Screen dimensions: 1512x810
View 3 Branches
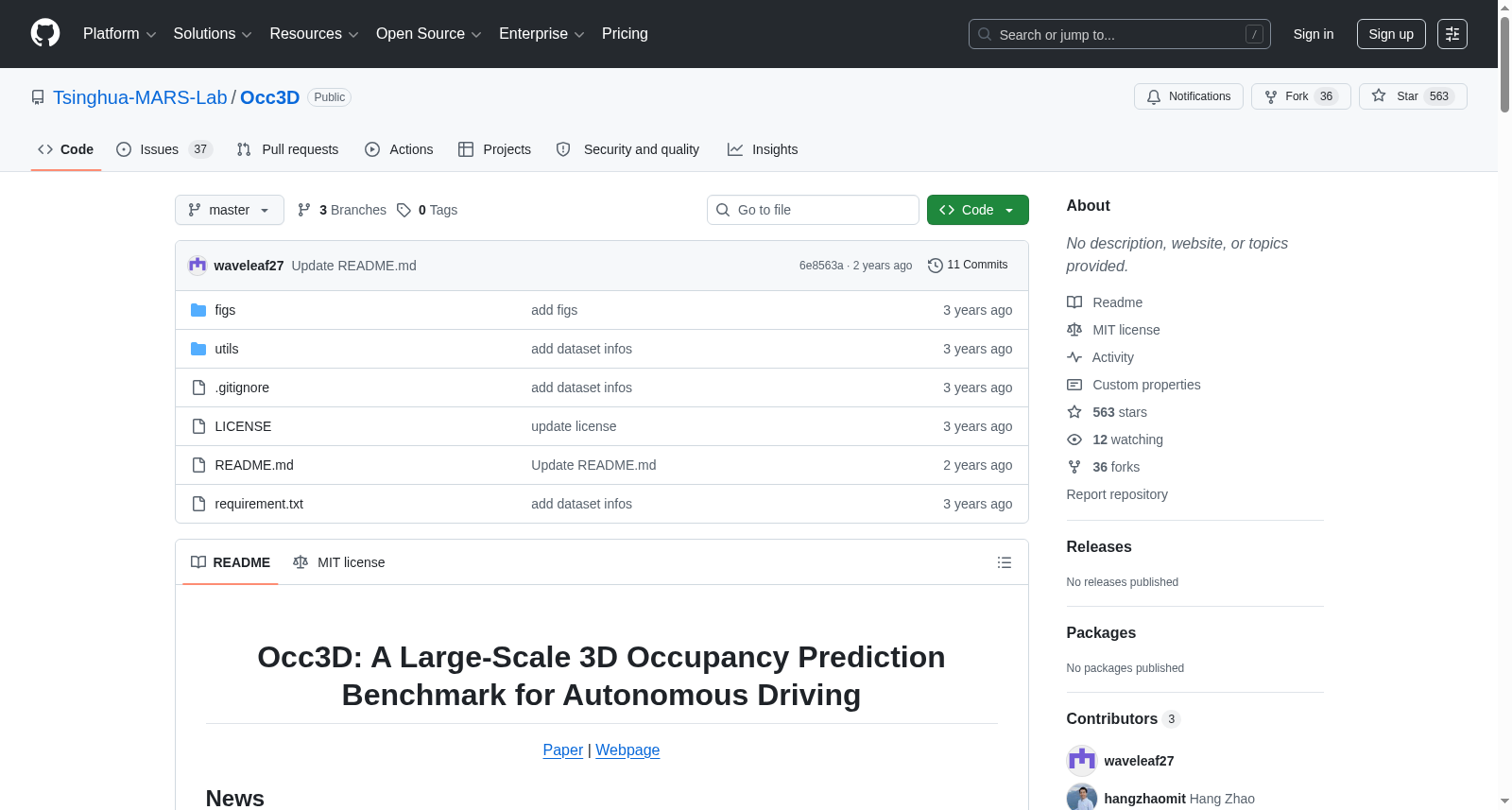(342, 210)
